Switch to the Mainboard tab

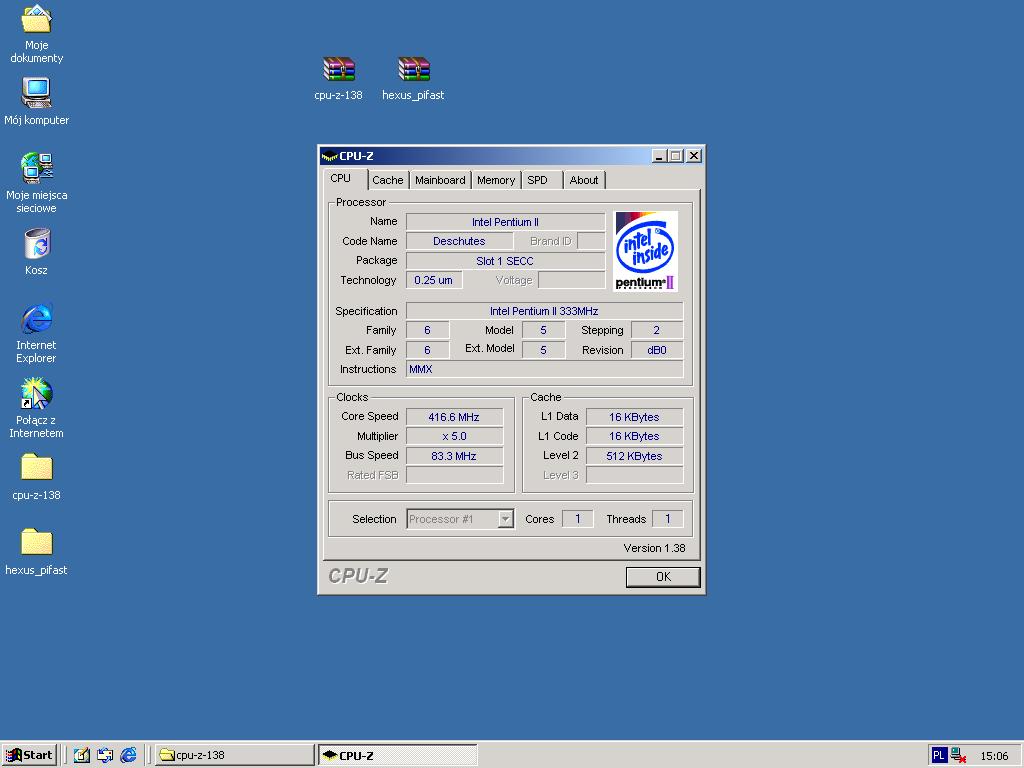point(440,180)
